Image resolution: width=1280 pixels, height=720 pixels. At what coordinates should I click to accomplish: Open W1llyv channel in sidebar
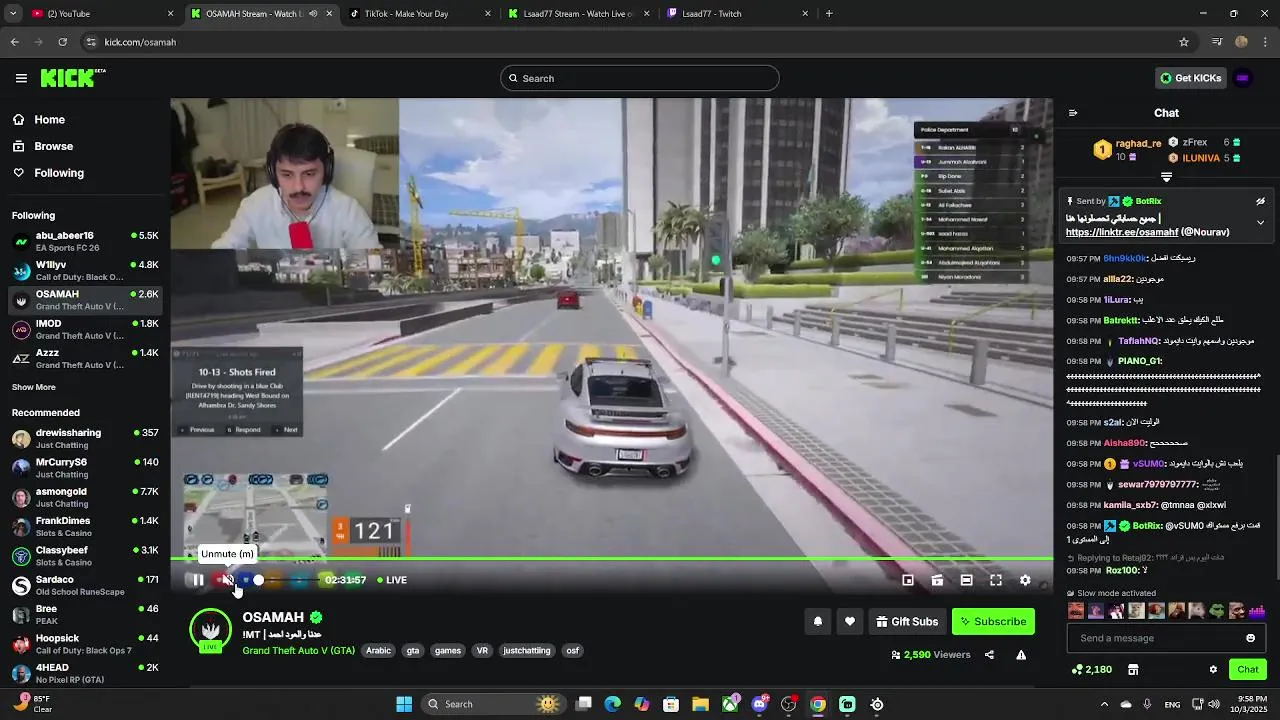coord(85,270)
